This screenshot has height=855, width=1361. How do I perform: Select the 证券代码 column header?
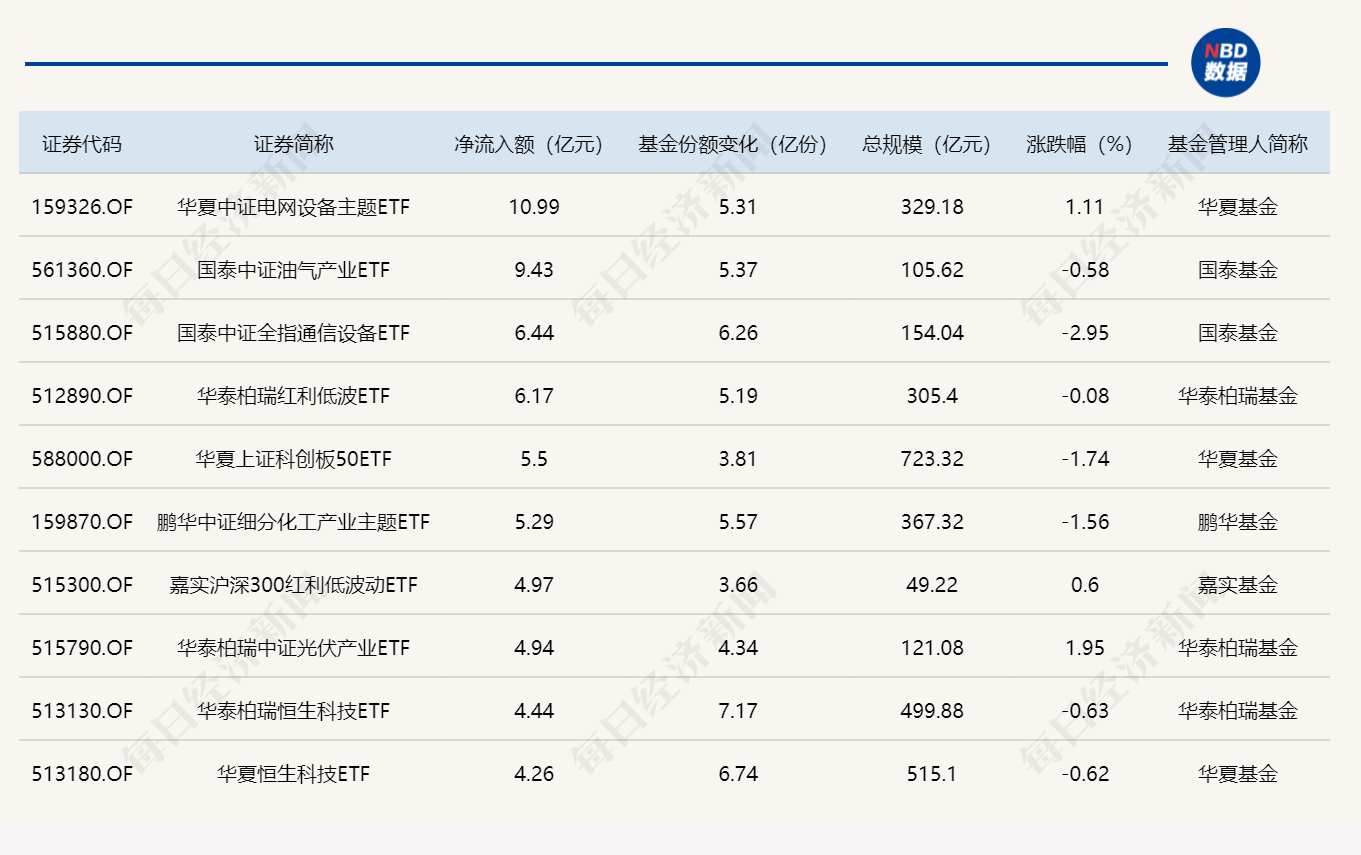click(82, 144)
